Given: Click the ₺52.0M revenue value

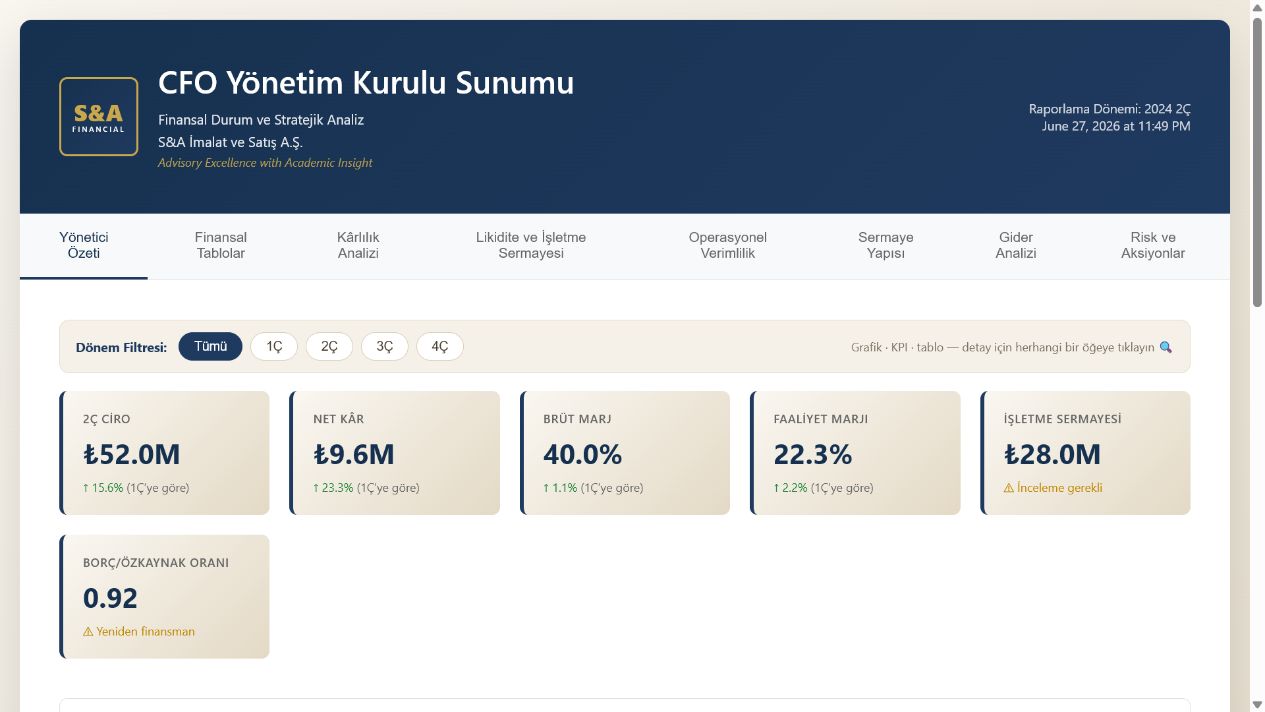Looking at the screenshot, I should point(132,455).
